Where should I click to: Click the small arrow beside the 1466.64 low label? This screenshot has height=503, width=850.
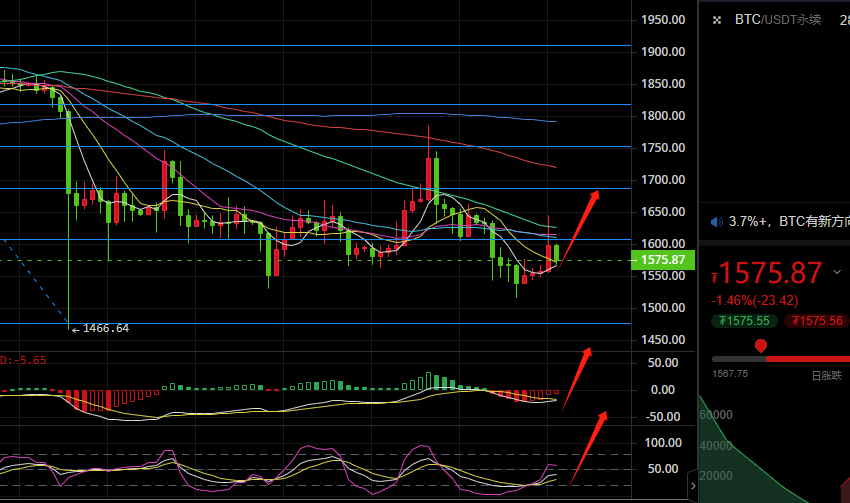(x=75, y=328)
